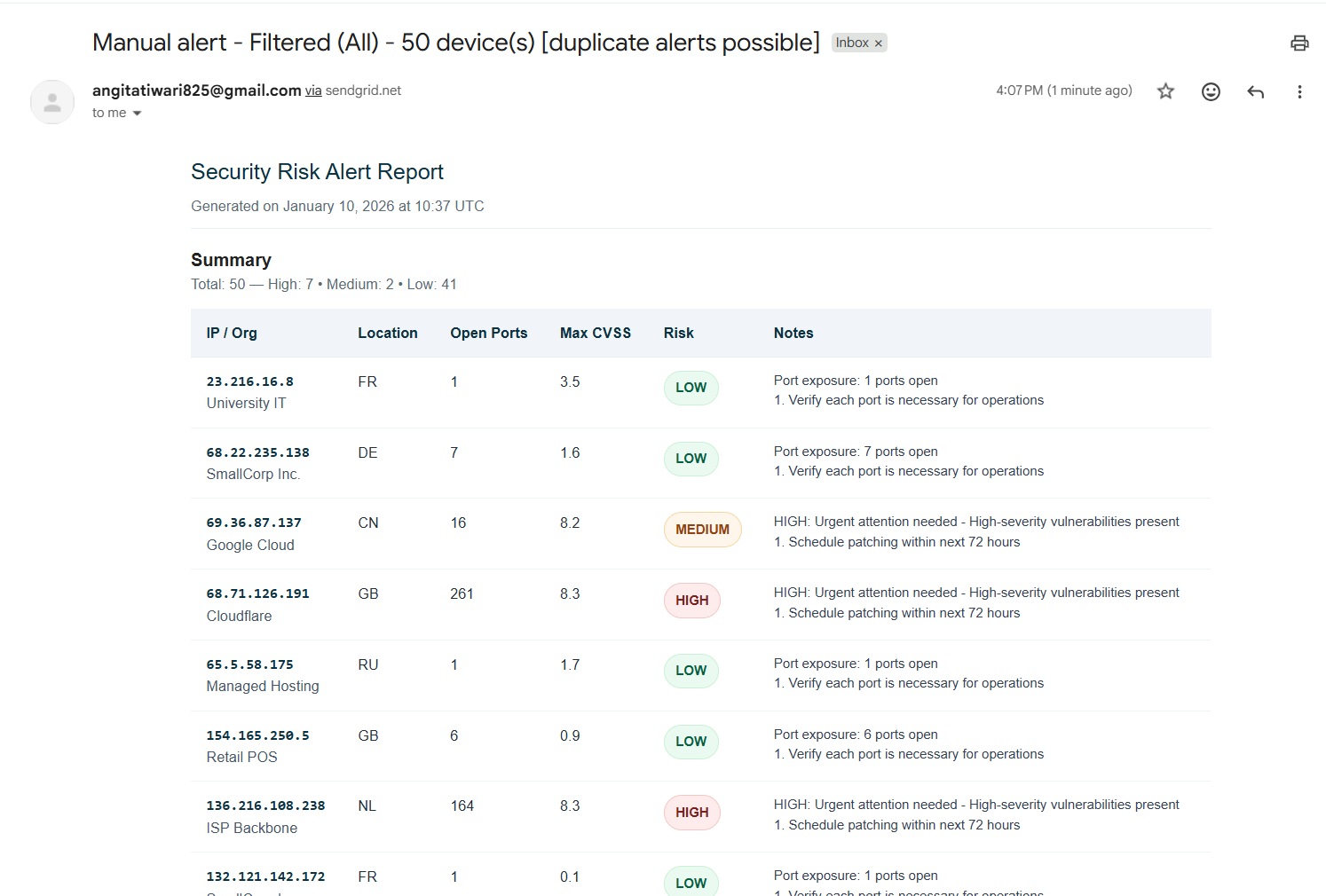The height and width of the screenshot is (896, 1326).
Task: Click the HIGH badge for ISP Backbone
Action: click(x=691, y=813)
